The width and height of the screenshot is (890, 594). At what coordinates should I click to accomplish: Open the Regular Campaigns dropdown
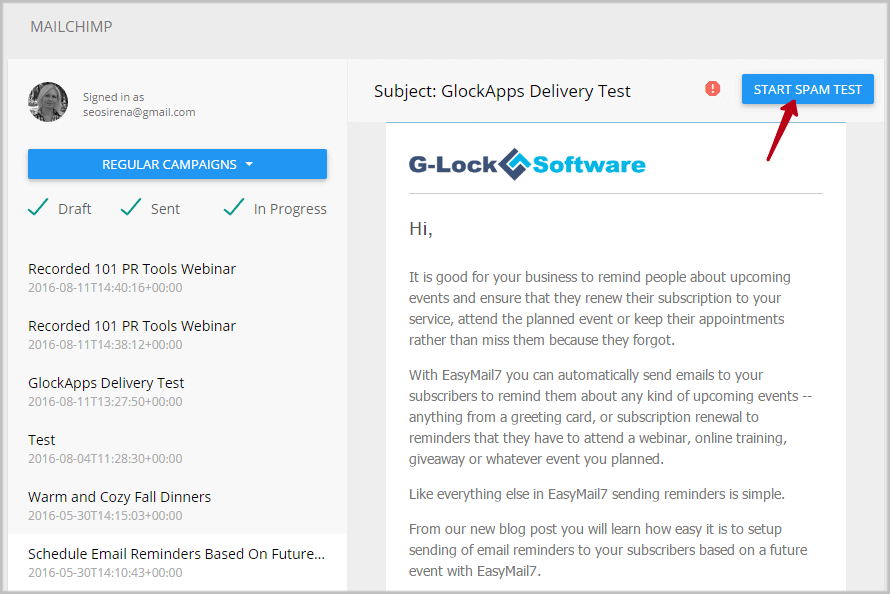click(x=177, y=164)
